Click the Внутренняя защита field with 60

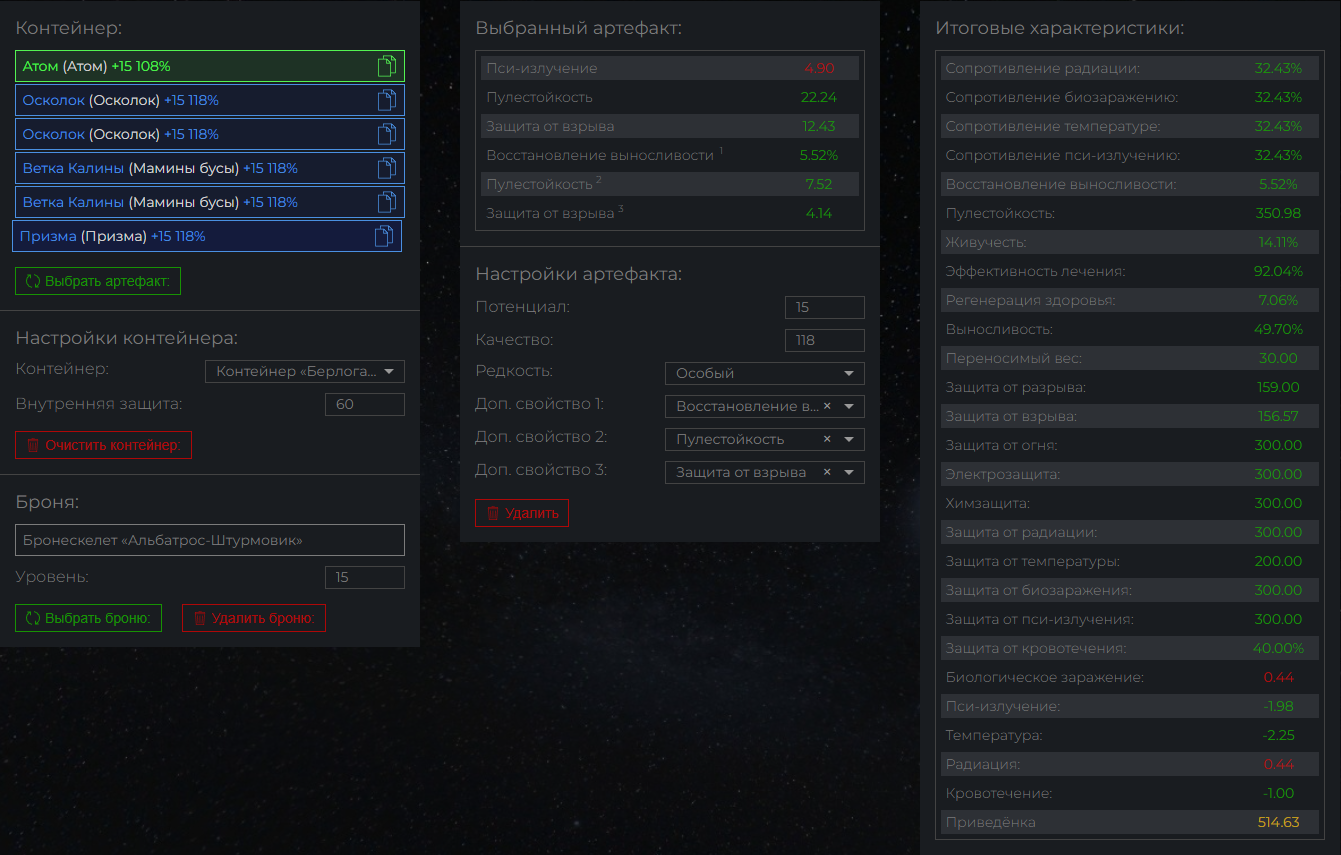(365, 404)
